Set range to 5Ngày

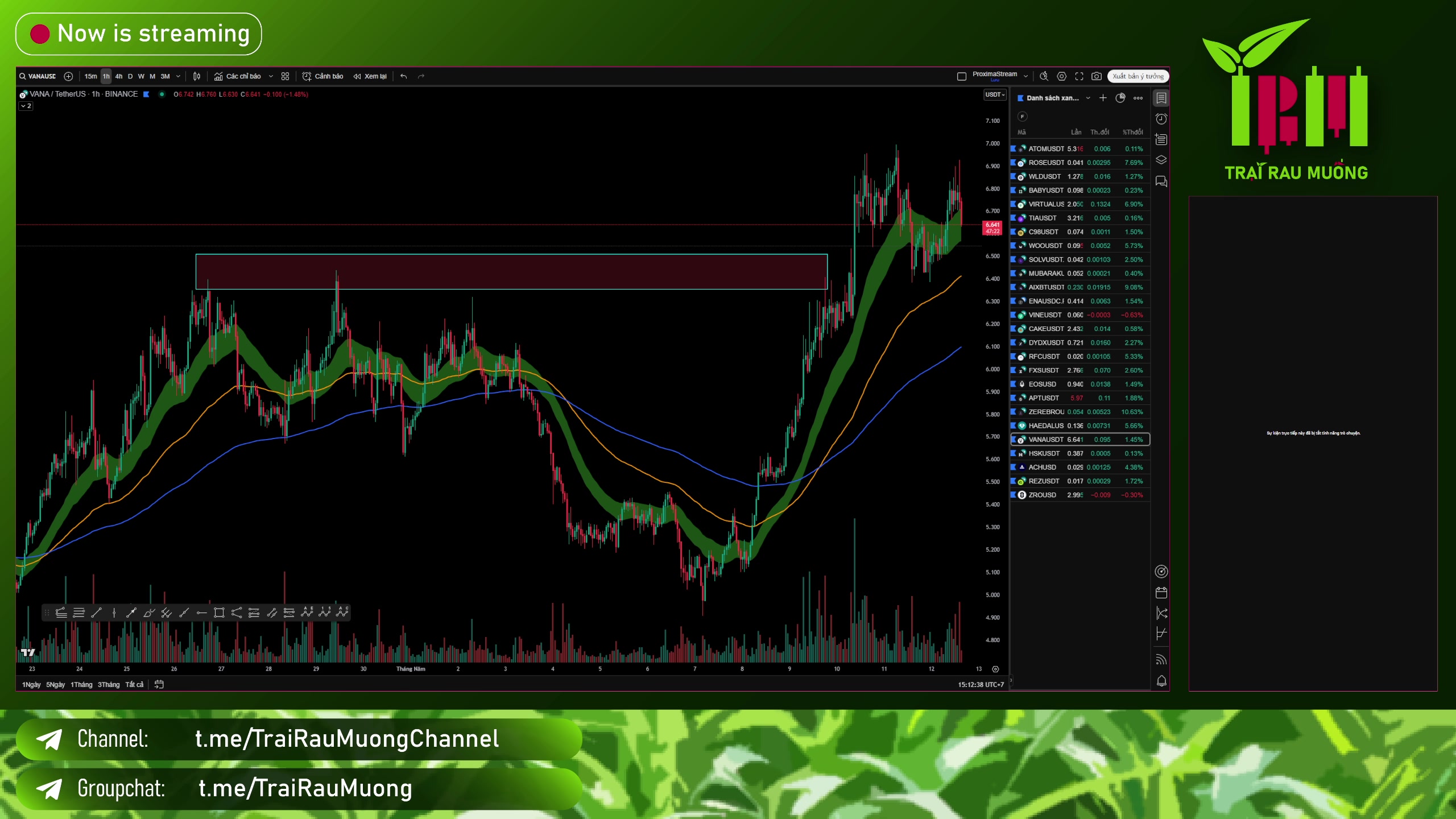click(56, 685)
